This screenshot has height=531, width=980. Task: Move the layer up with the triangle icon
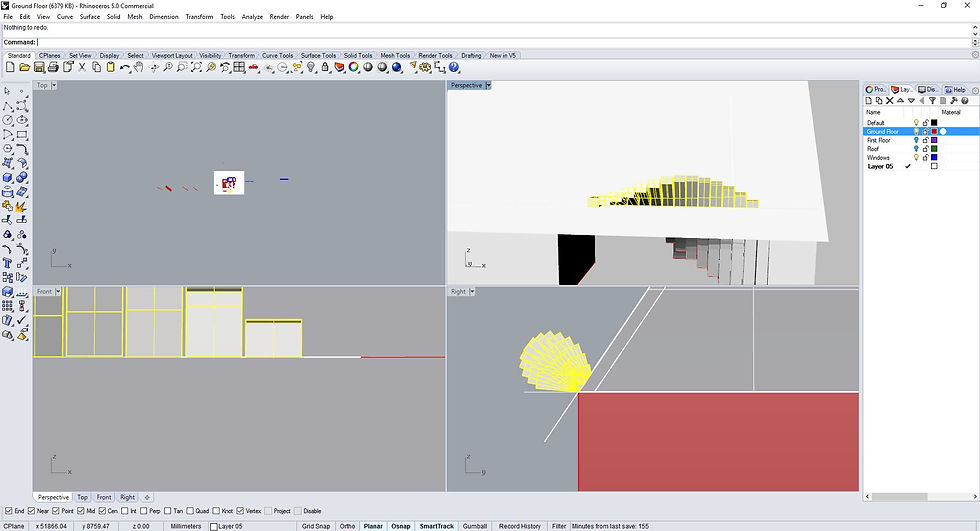[x=901, y=101]
